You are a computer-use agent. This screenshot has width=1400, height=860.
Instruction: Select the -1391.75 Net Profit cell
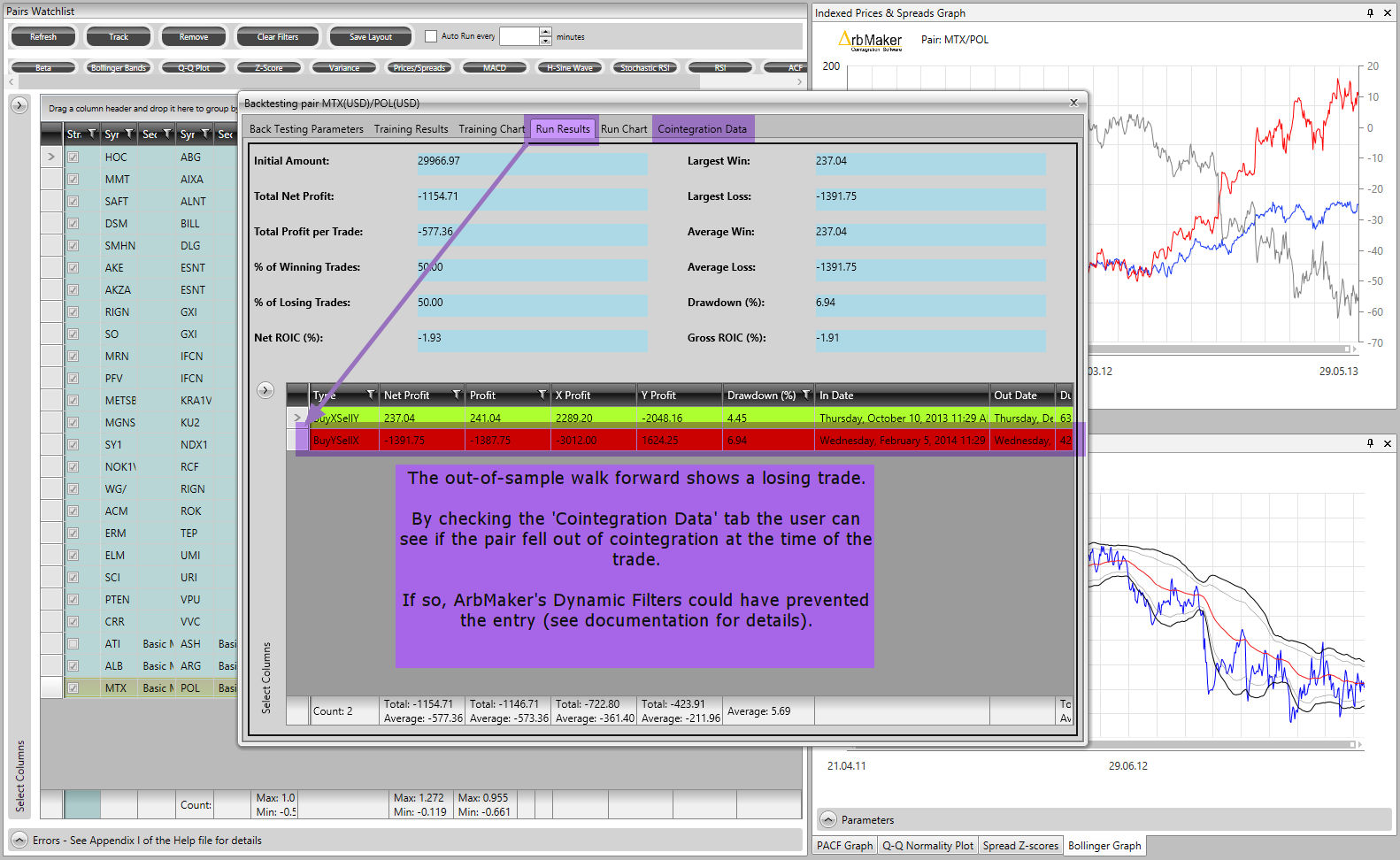(423, 440)
